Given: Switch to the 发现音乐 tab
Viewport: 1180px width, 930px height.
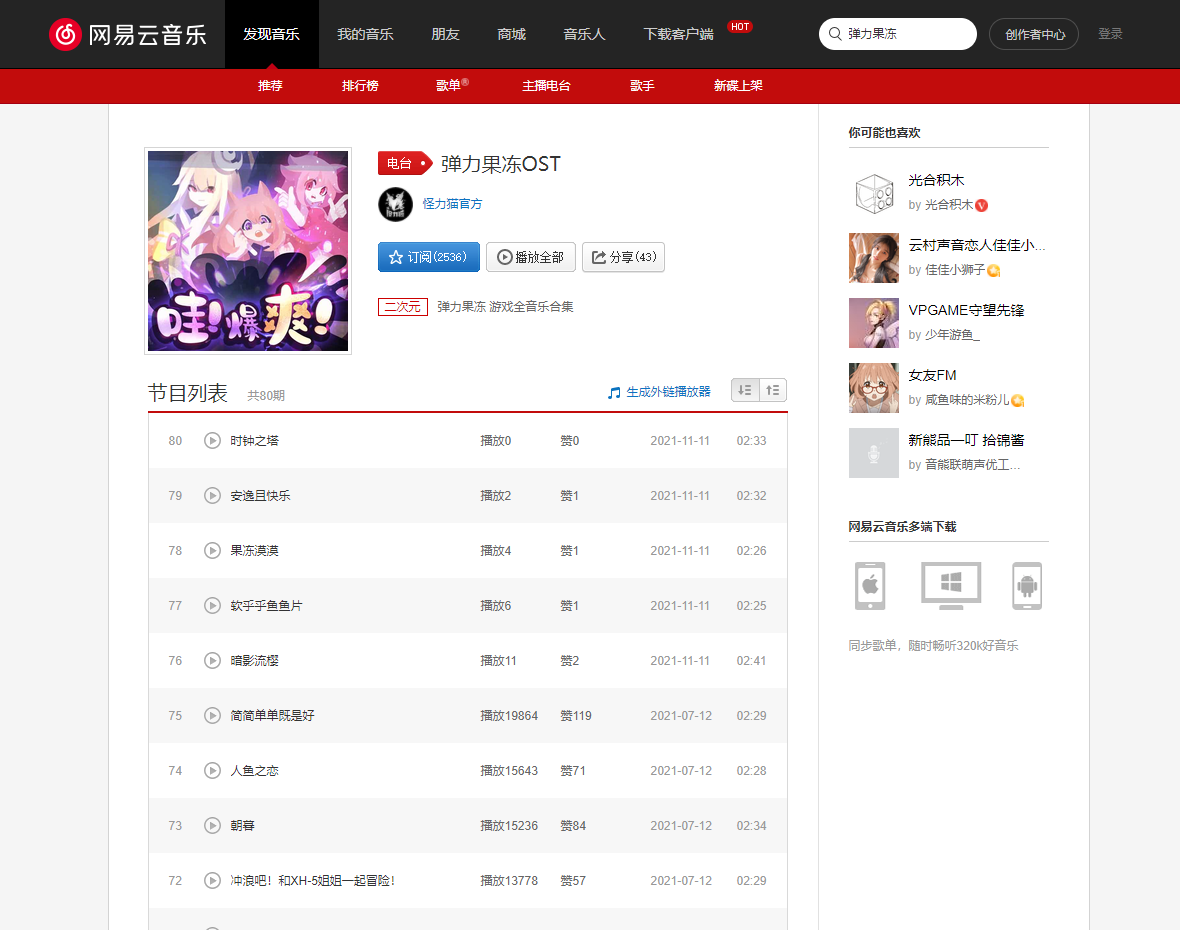Looking at the screenshot, I should (x=272, y=34).
